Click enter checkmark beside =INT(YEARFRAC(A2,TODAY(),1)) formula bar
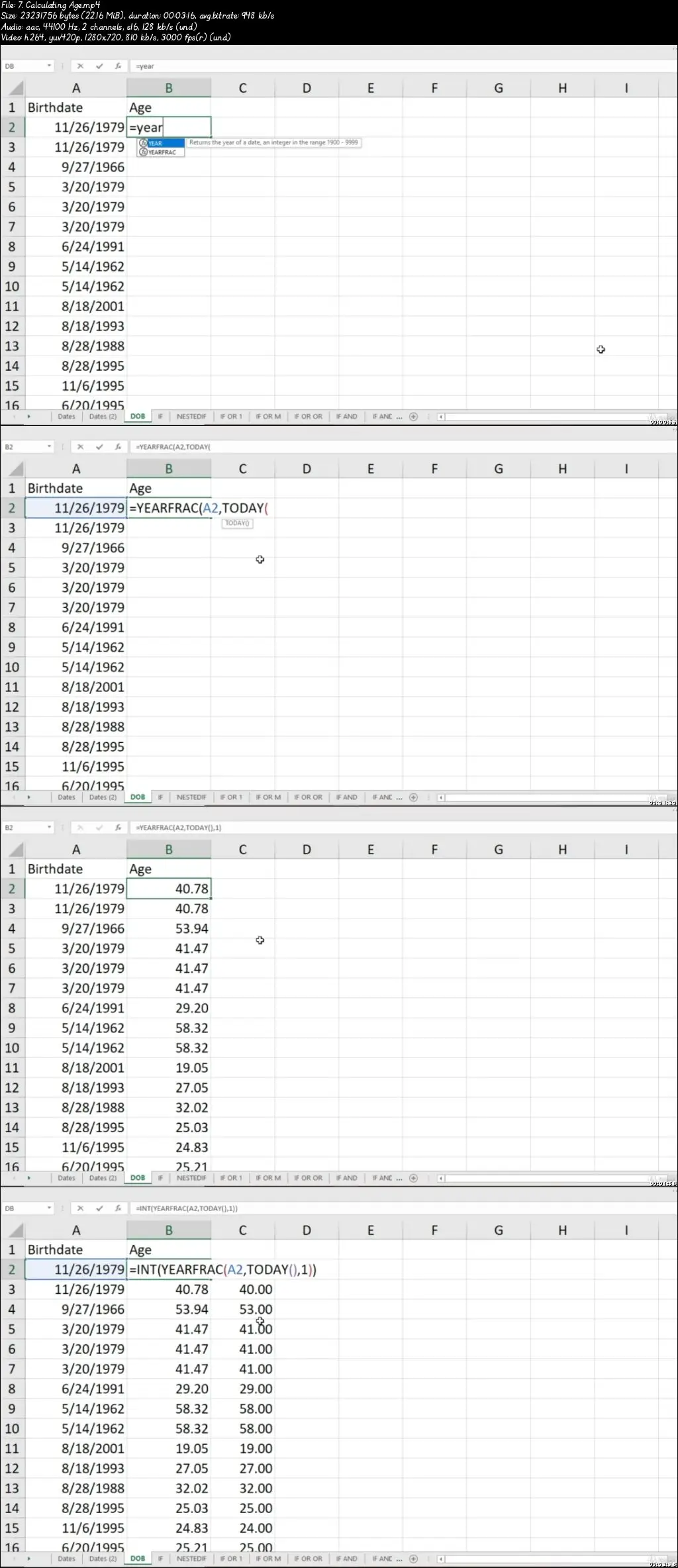 (99, 1208)
